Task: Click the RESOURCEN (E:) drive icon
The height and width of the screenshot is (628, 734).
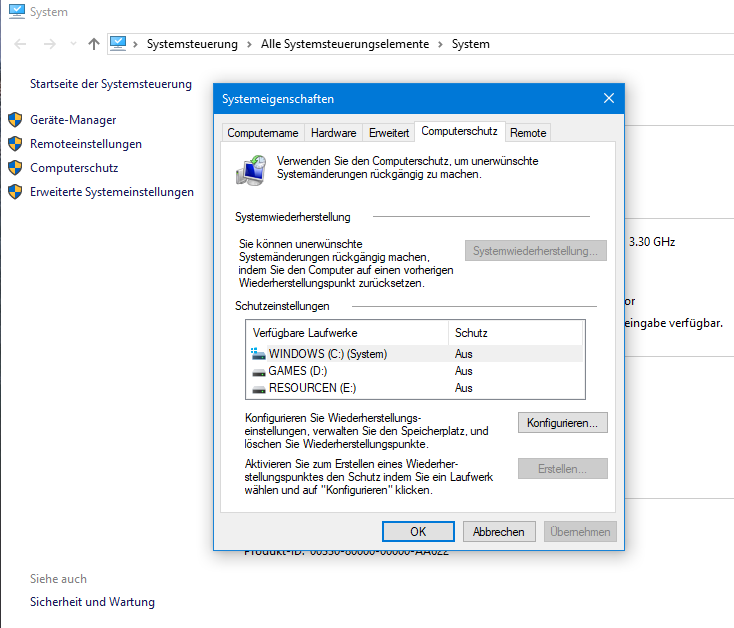Action: (258, 389)
